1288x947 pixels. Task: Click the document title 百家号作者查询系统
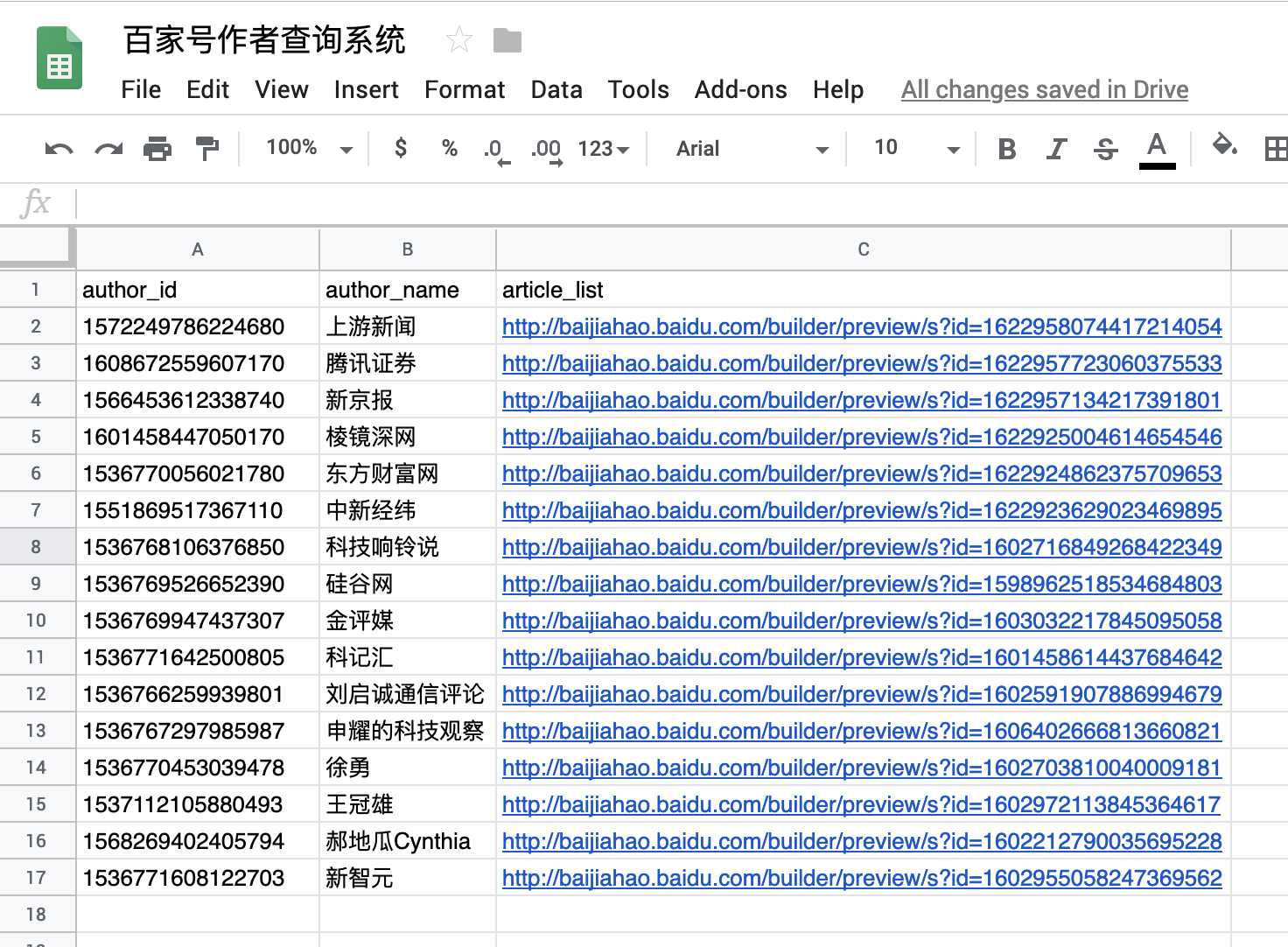tap(264, 40)
